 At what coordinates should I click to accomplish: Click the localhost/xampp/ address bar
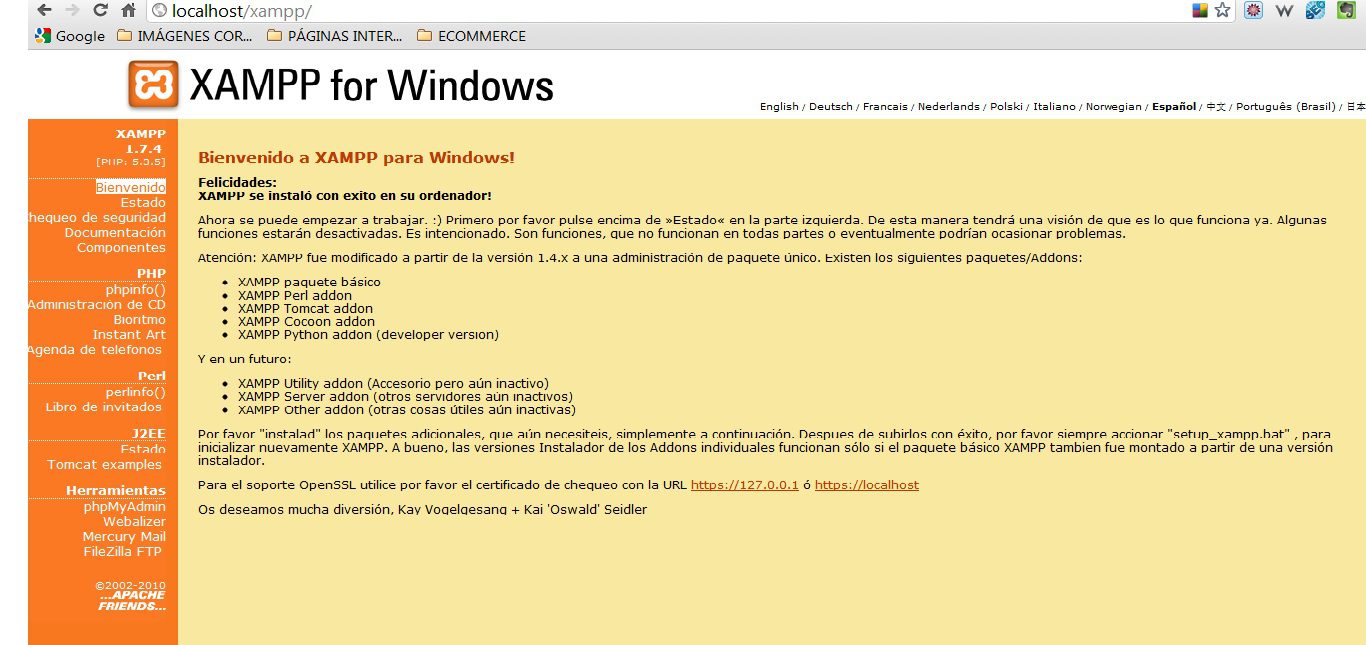[660, 11]
